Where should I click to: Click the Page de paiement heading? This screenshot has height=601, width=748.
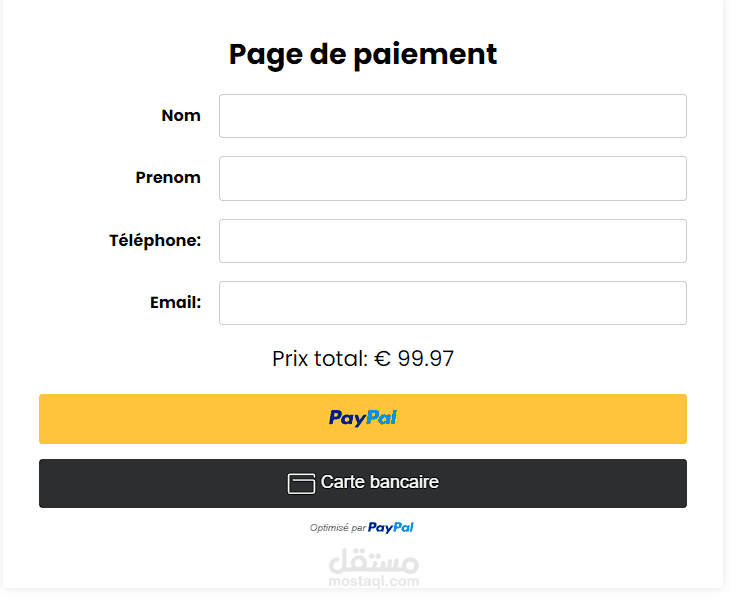362,54
